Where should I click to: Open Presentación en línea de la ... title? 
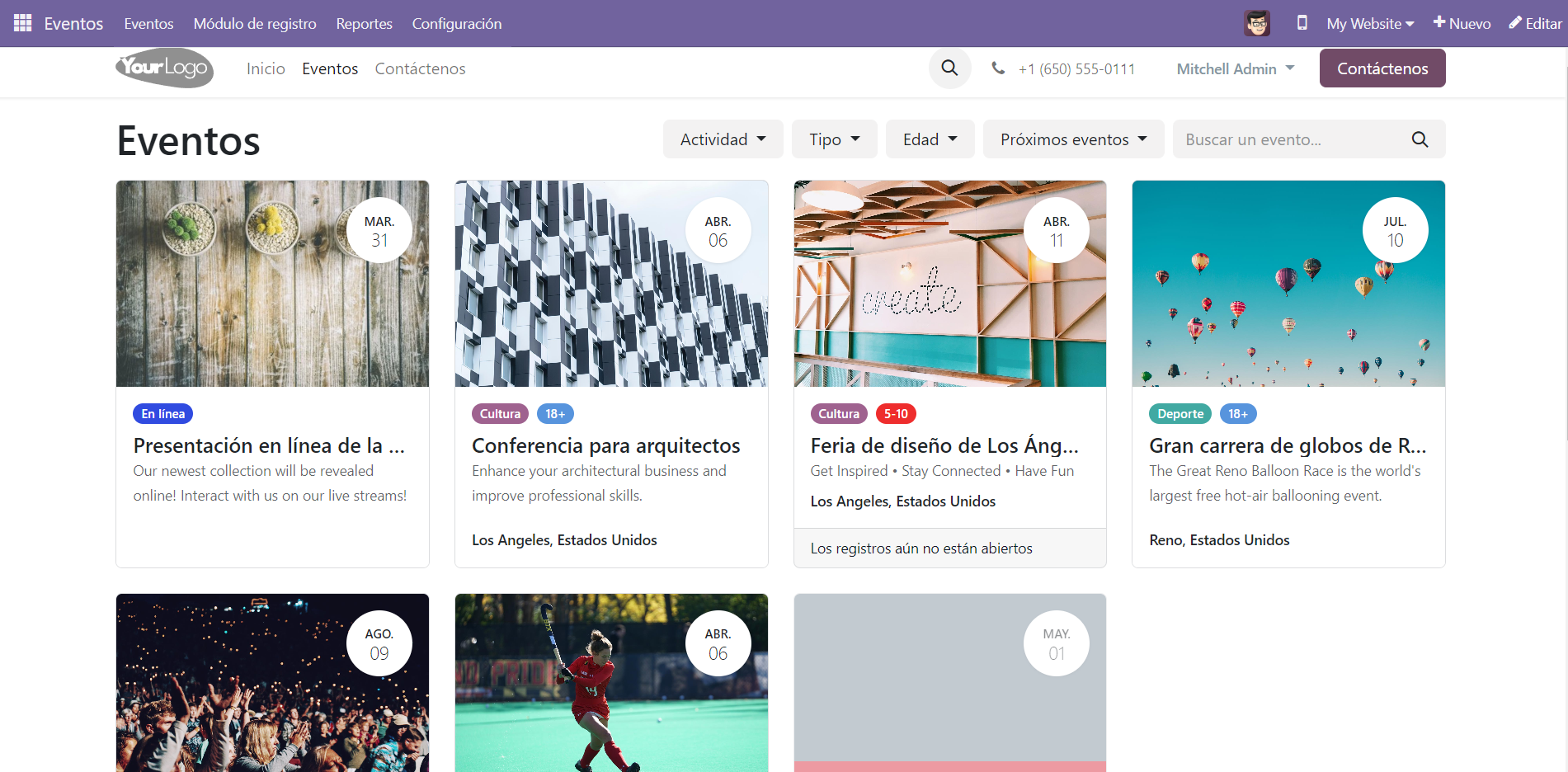269,445
